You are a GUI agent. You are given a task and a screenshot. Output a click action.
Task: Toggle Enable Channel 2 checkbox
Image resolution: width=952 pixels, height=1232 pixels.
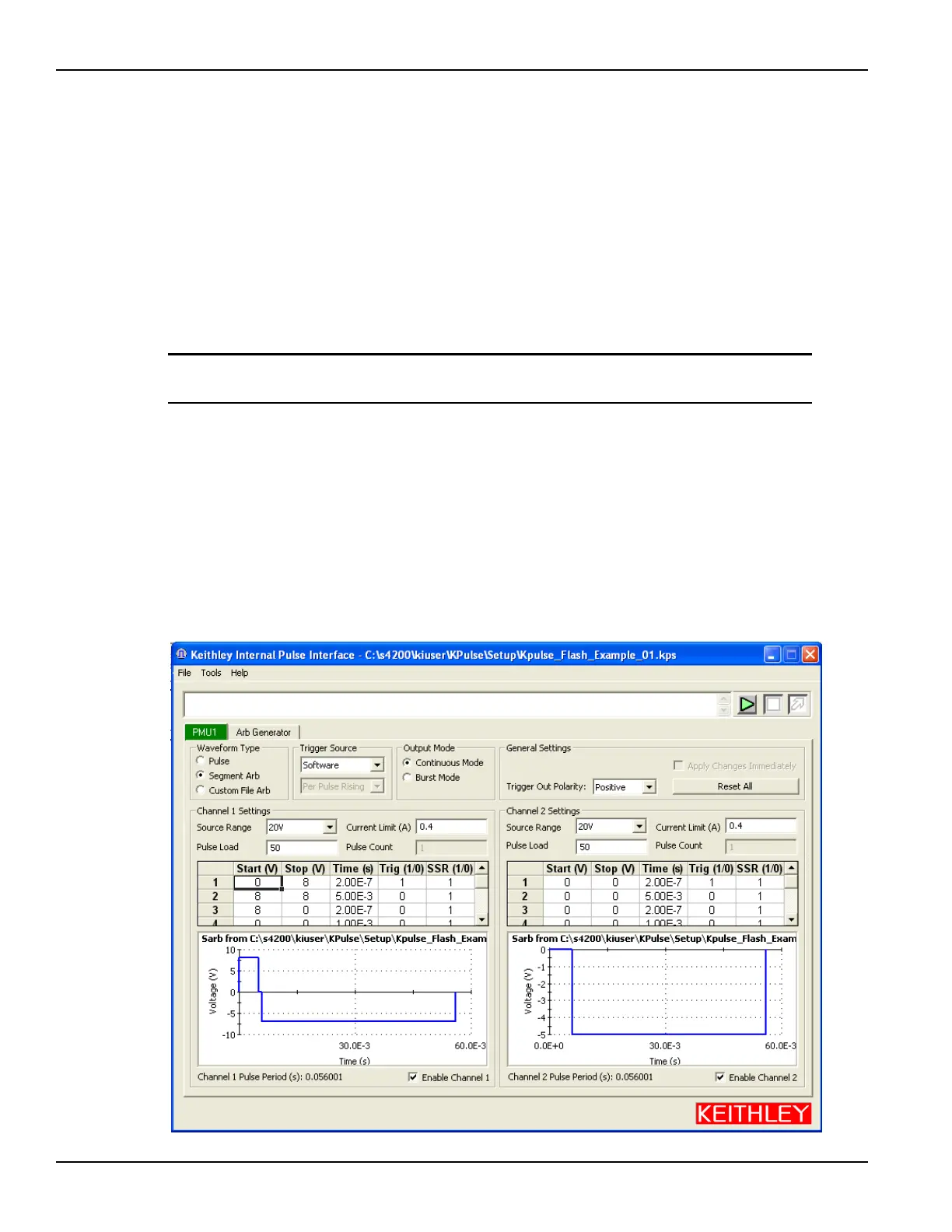coord(720,1077)
